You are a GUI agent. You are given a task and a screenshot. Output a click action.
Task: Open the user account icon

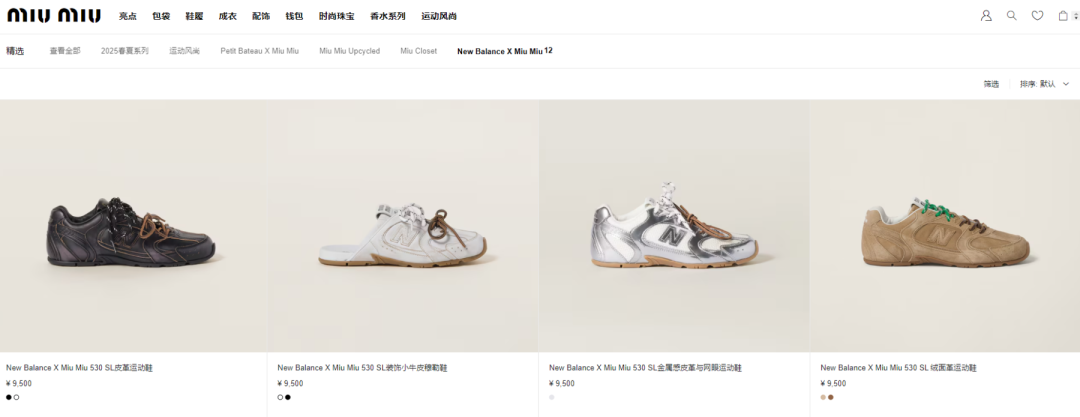[x=986, y=16]
